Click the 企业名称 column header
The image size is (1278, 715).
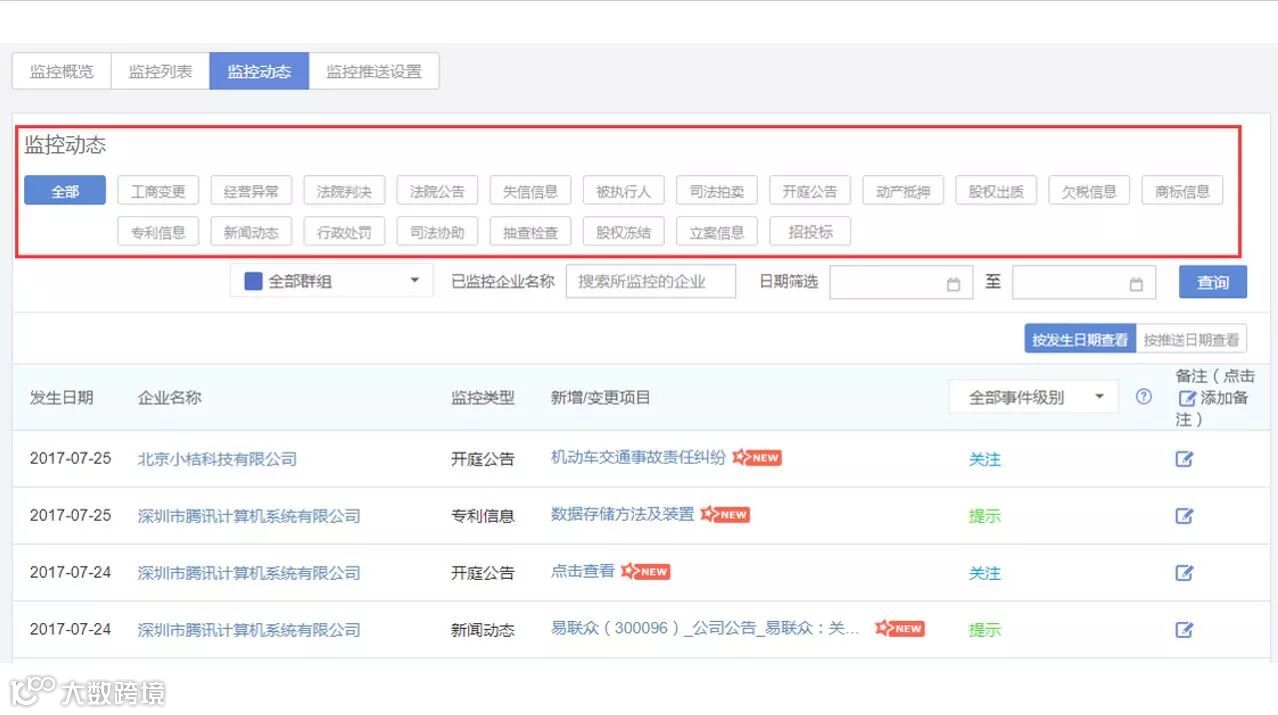(169, 397)
